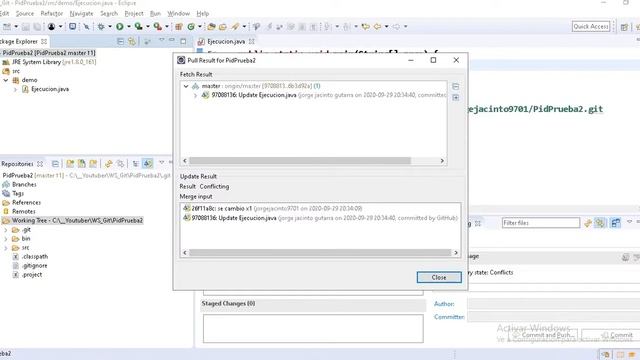Toggle Skip All Breakpoints icon
The width and height of the screenshot is (640, 360).
[x=86, y=27]
